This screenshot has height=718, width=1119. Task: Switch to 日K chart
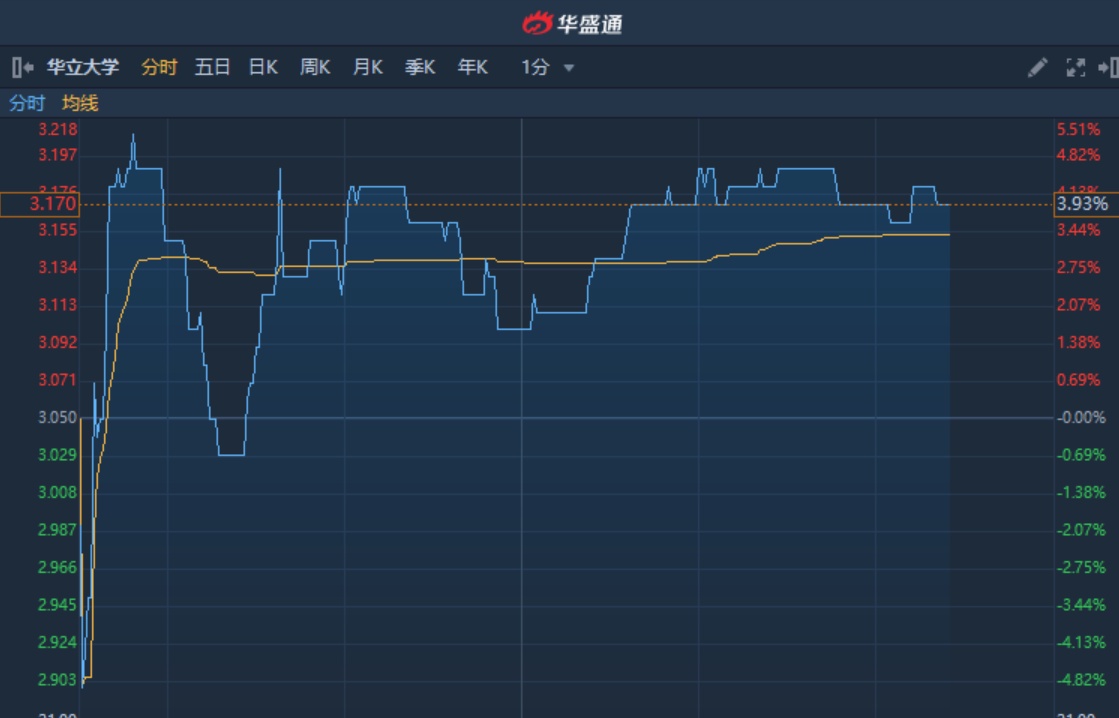click(x=263, y=67)
